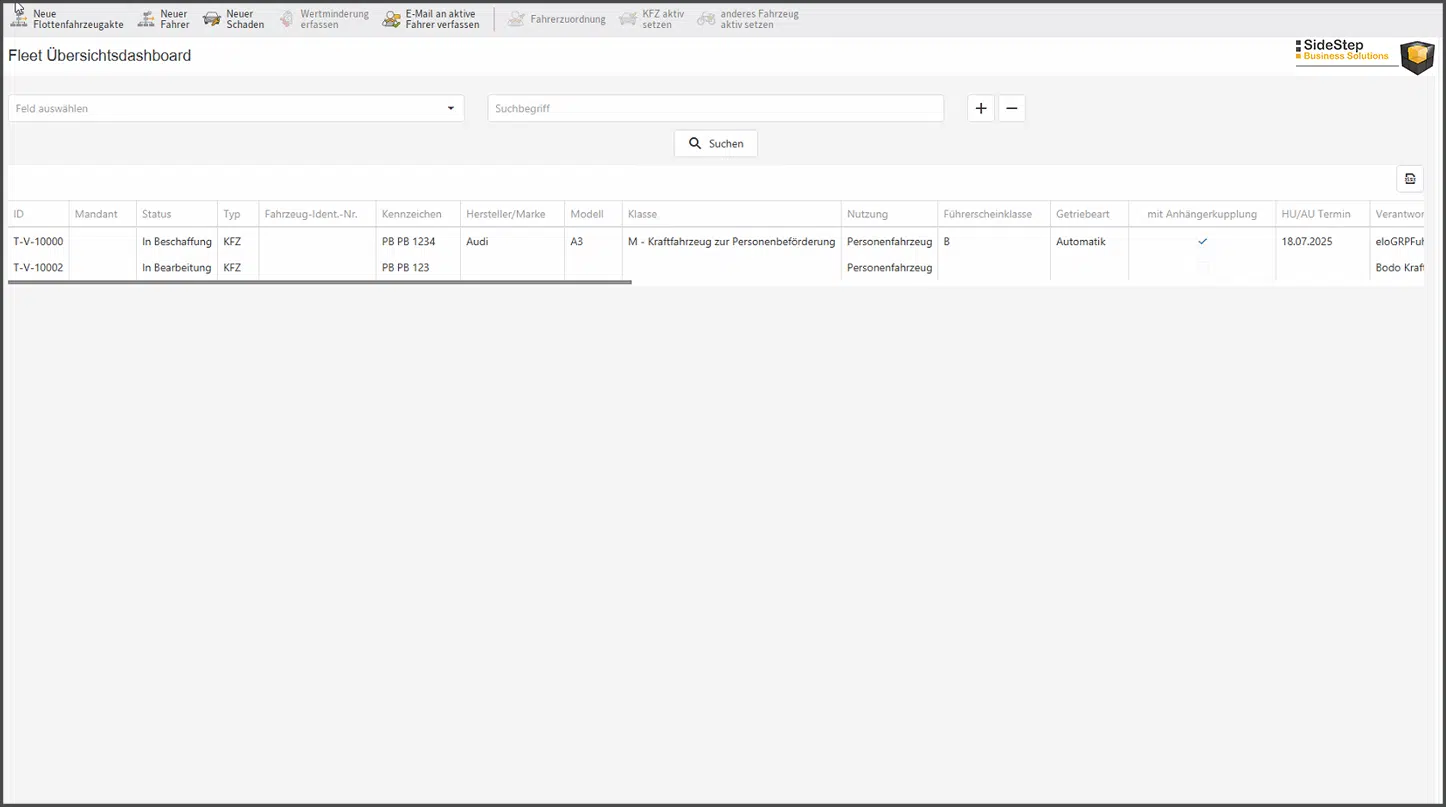Add a search criterion with plus button
The height and width of the screenshot is (807, 1446).
coord(981,108)
